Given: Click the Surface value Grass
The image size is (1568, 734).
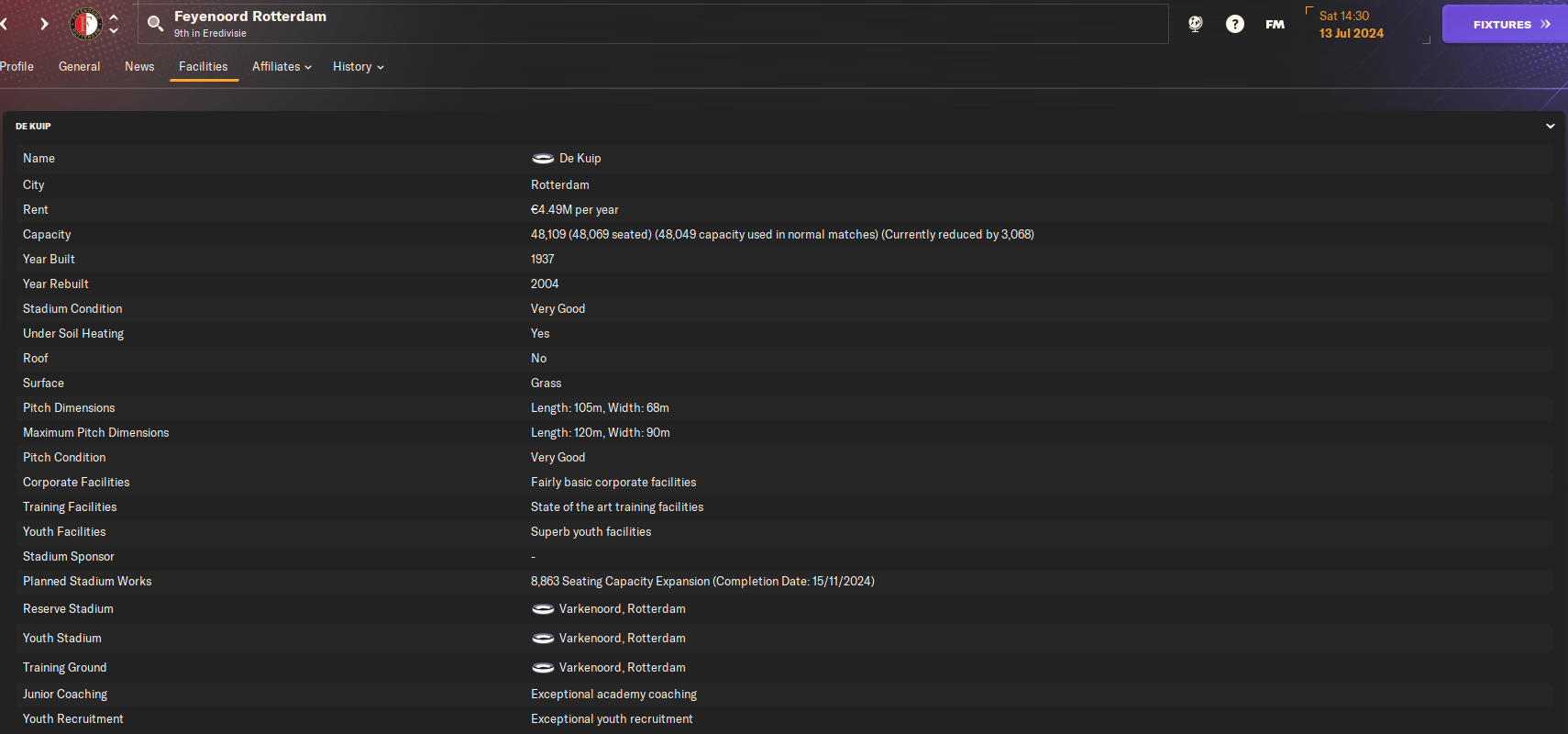Looking at the screenshot, I should pyautogui.click(x=547, y=384).
